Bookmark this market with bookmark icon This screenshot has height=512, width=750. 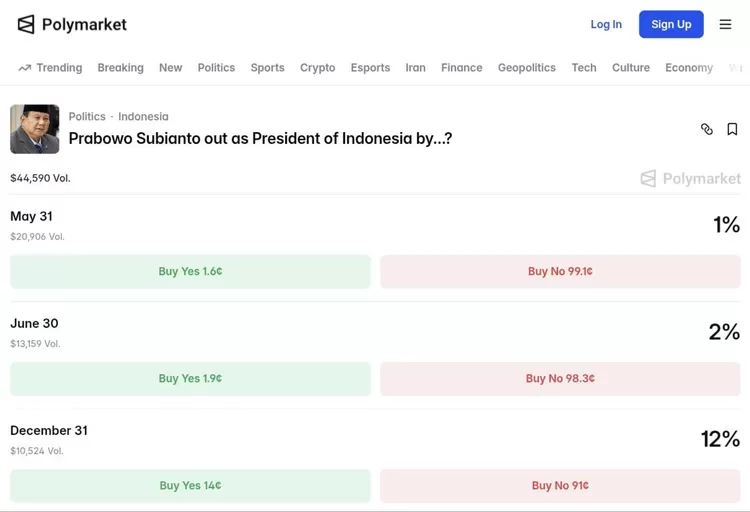[x=732, y=129]
